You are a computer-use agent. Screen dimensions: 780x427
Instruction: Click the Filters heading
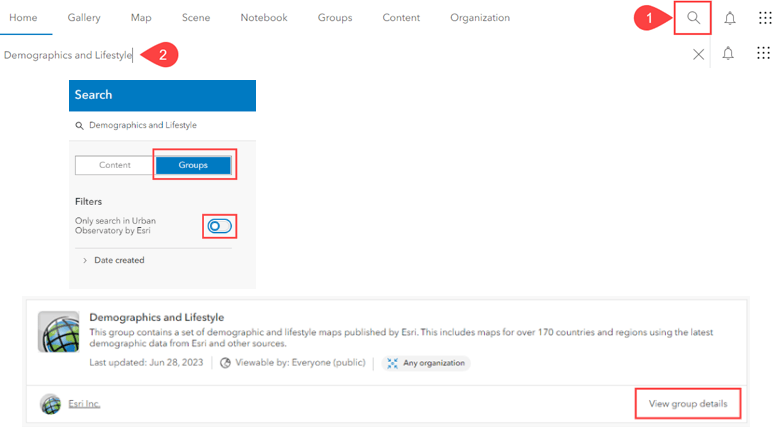(89, 202)
